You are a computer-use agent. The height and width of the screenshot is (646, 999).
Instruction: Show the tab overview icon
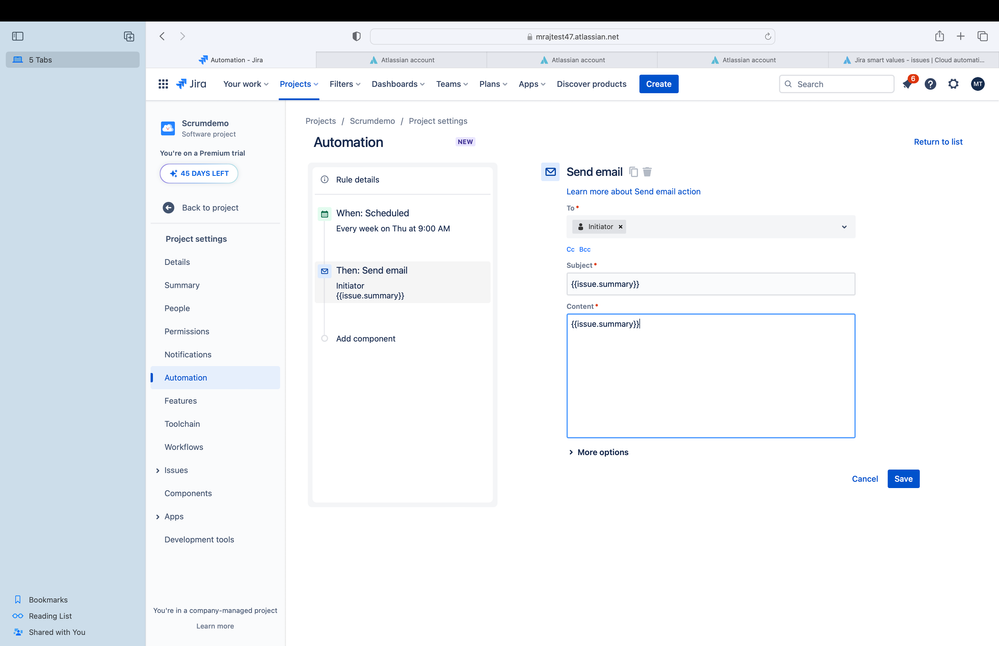pyautogui.click(x=982, y=36)
